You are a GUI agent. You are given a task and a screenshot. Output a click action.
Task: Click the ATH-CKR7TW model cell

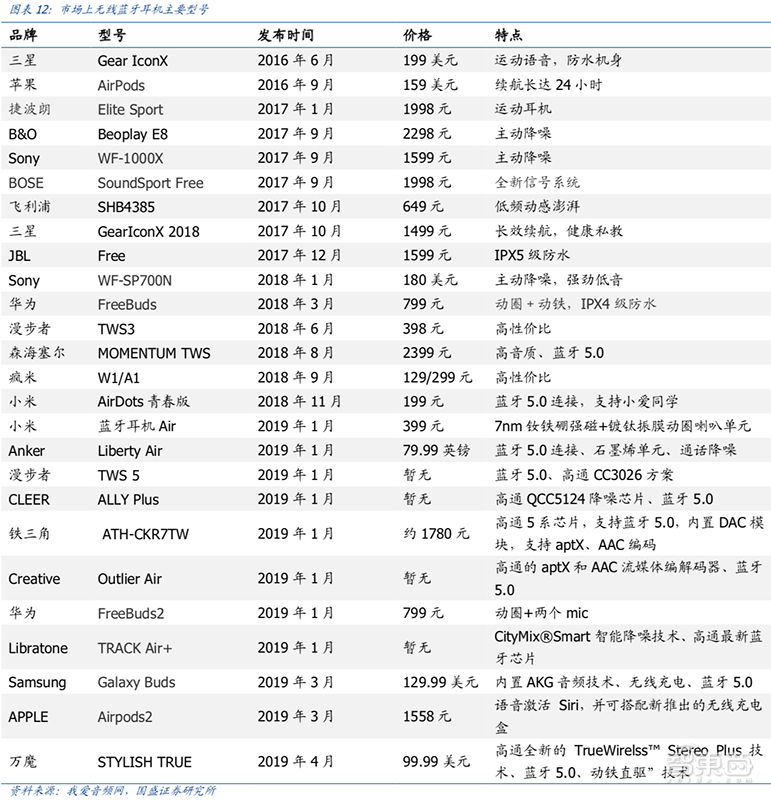[145, 534]
